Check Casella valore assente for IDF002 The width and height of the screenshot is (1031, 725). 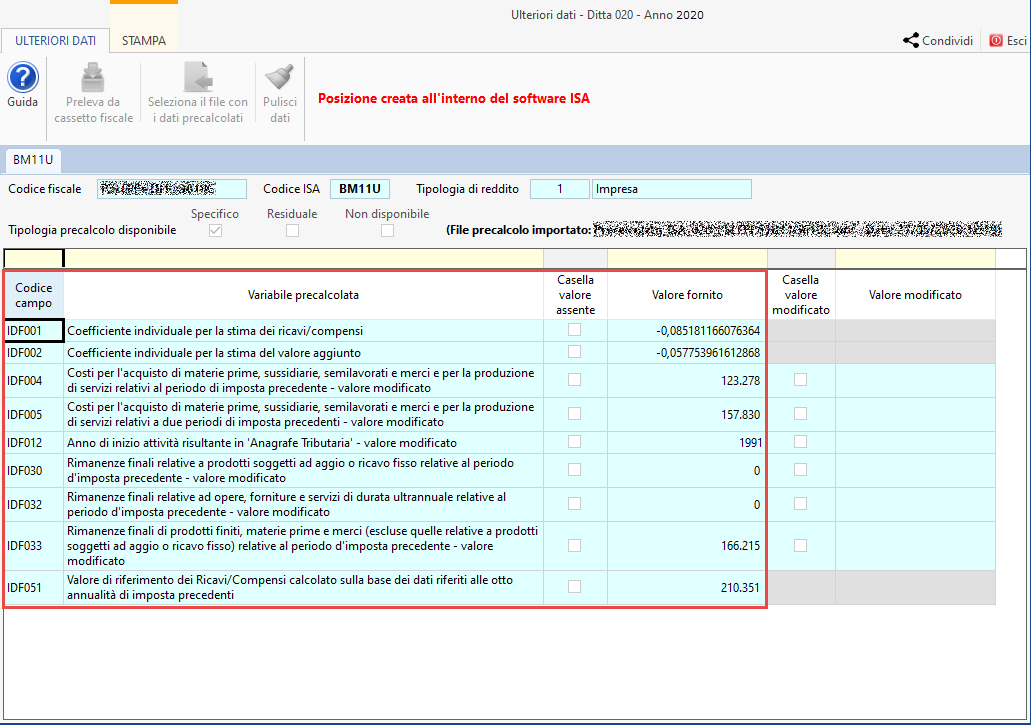point(575,352)
